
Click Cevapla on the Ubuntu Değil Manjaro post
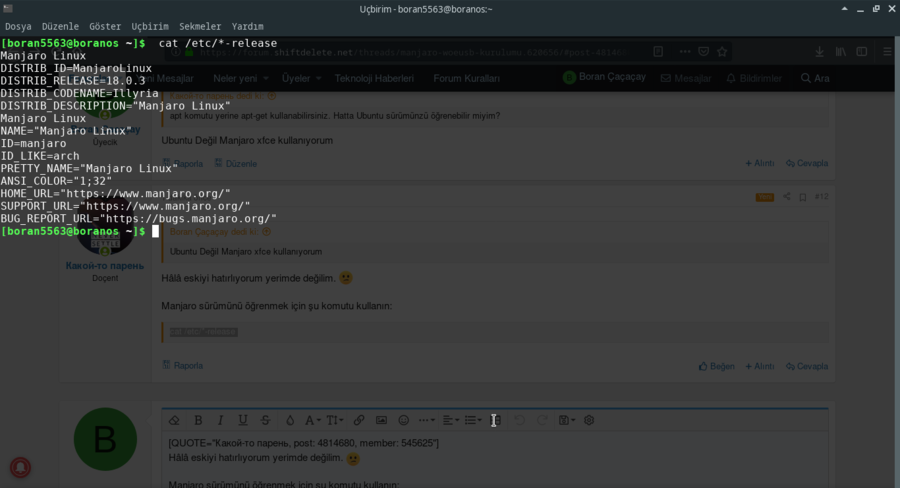(x=807, y=164)
